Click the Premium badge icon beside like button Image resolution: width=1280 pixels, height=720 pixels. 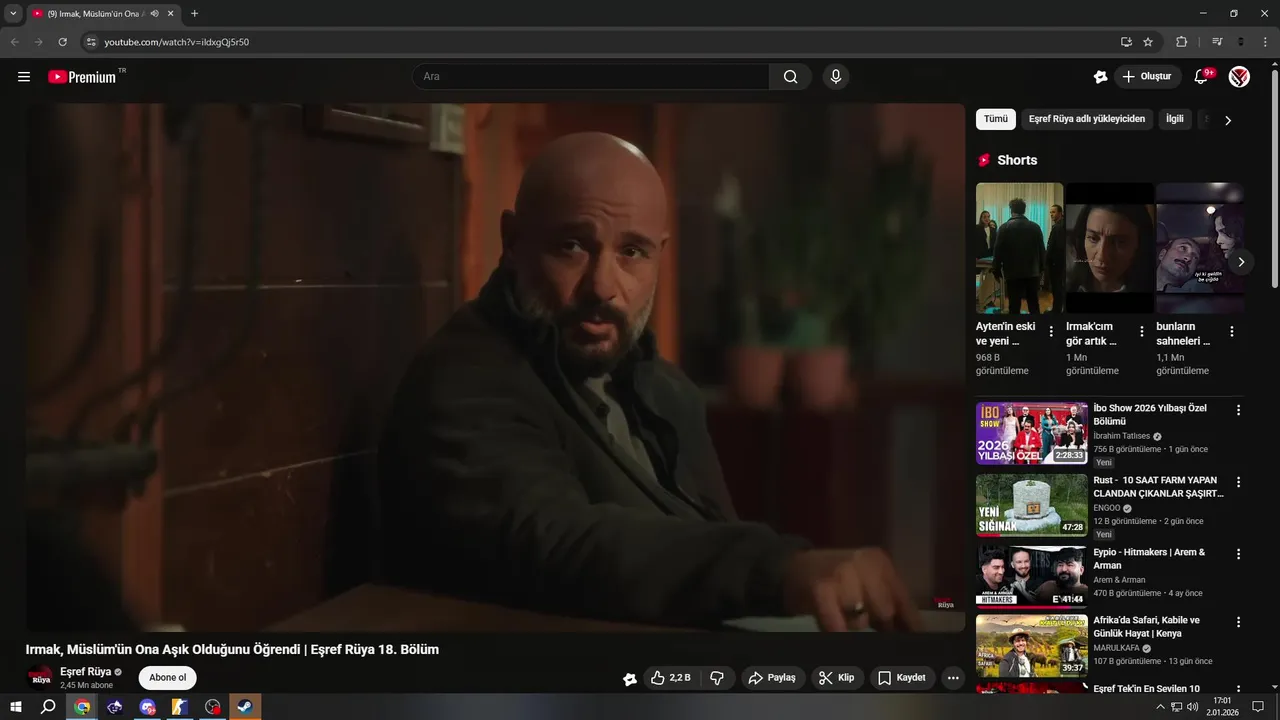(629, 678)
